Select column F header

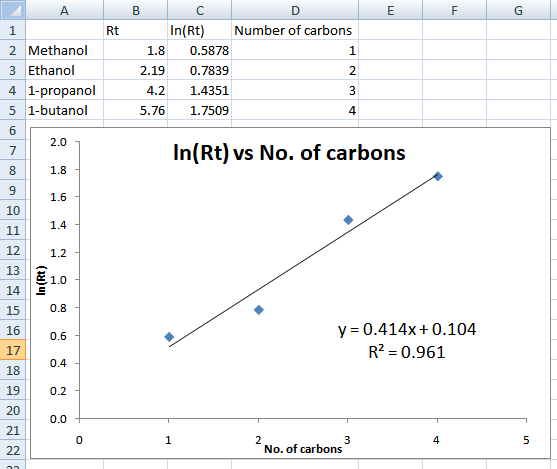tap(454, 10)
